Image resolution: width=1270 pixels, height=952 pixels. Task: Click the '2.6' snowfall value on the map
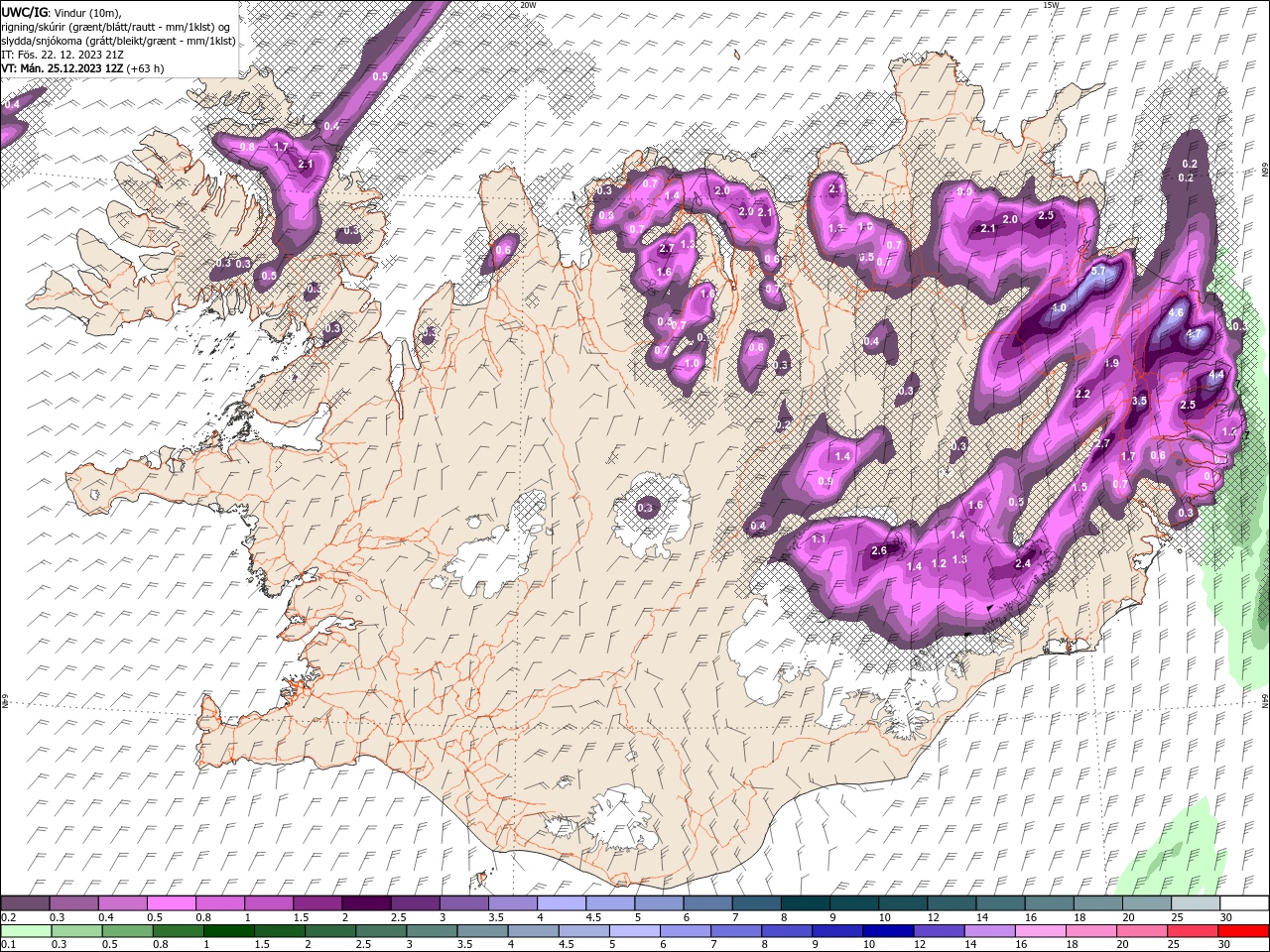878,550
